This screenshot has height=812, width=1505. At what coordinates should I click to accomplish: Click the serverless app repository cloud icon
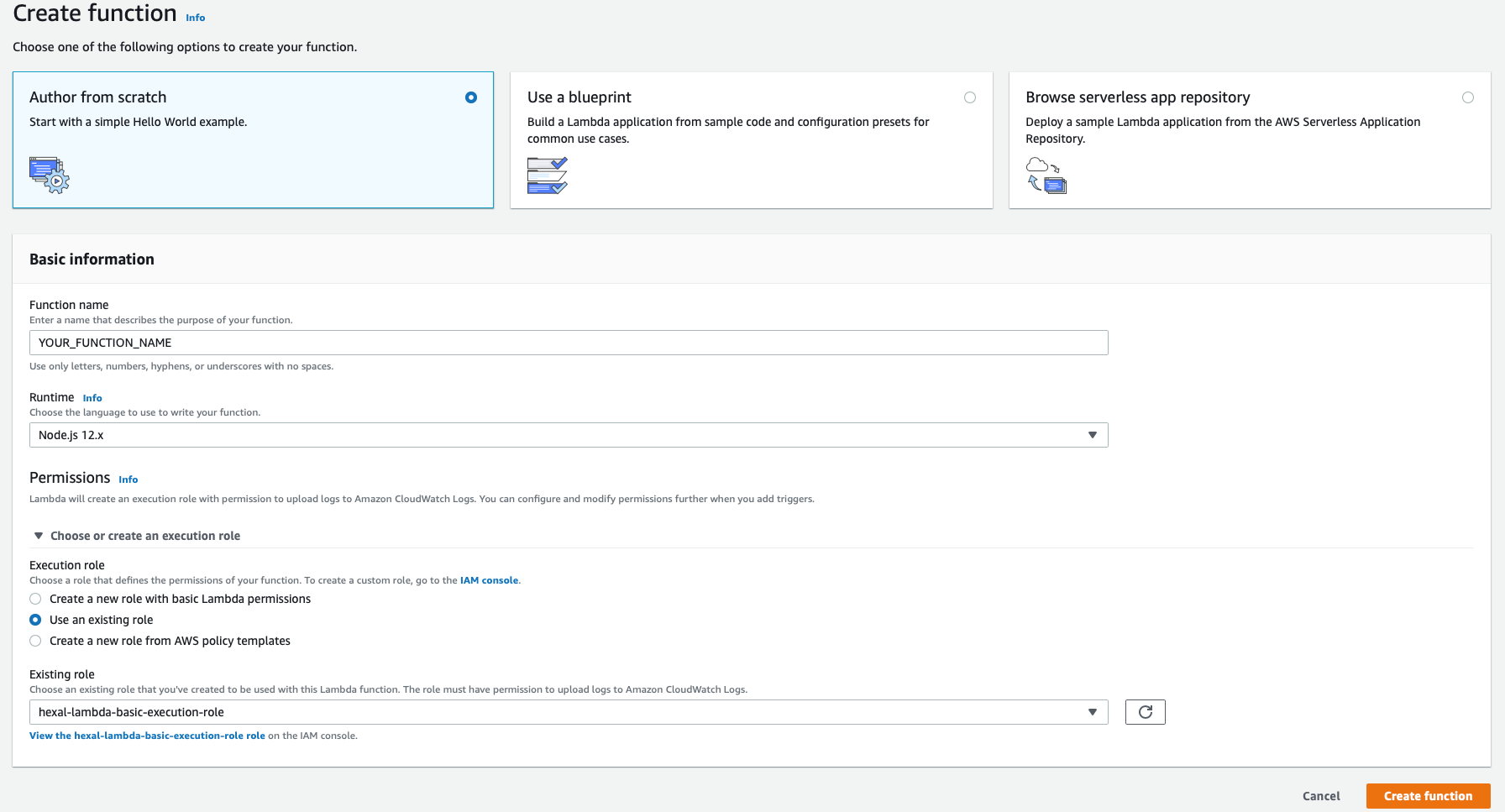point(1046,175)
